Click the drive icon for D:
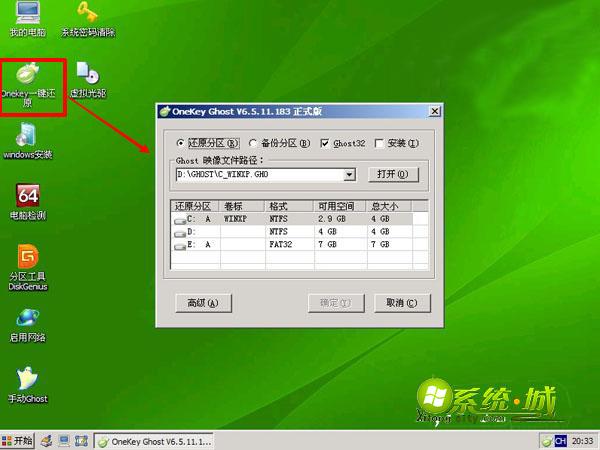The width and height of the screenshot is (600, 450). [180, 233]
